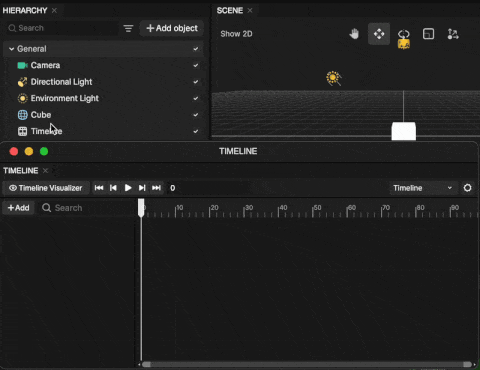480x370 pixels.
Task: Close the Scene tab
Action: click(250, 11)
